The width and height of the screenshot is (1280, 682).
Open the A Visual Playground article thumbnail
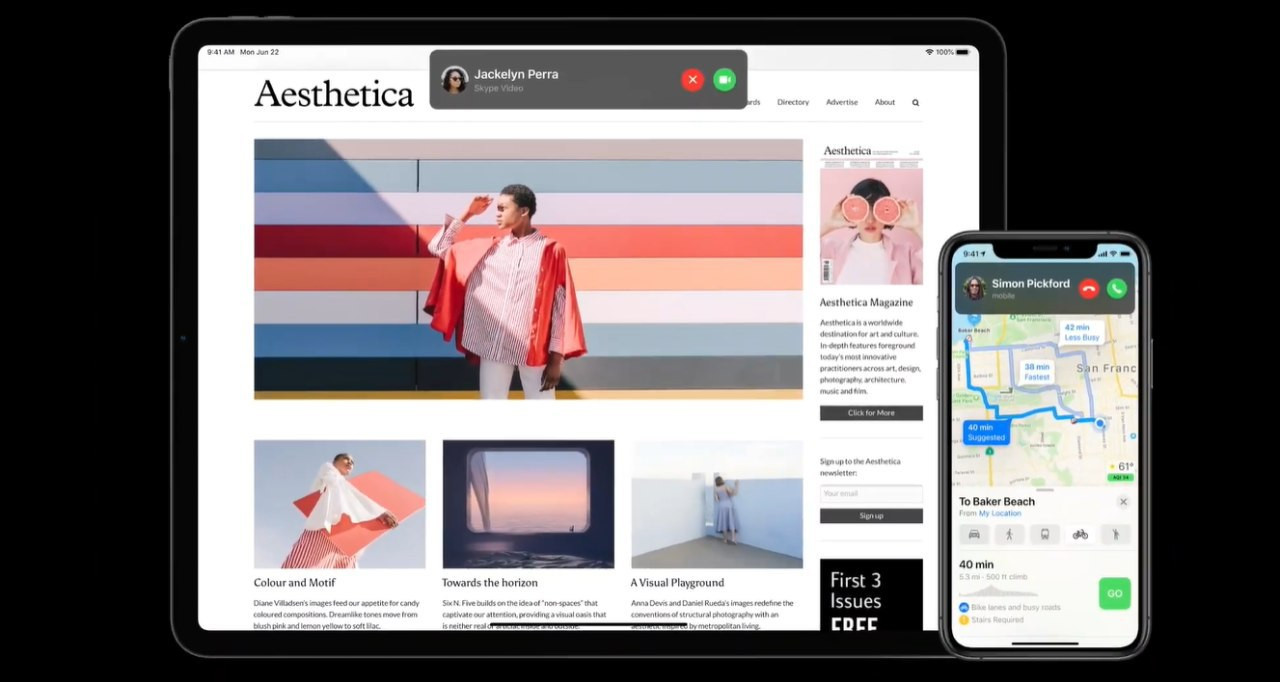tap(717, 504)
